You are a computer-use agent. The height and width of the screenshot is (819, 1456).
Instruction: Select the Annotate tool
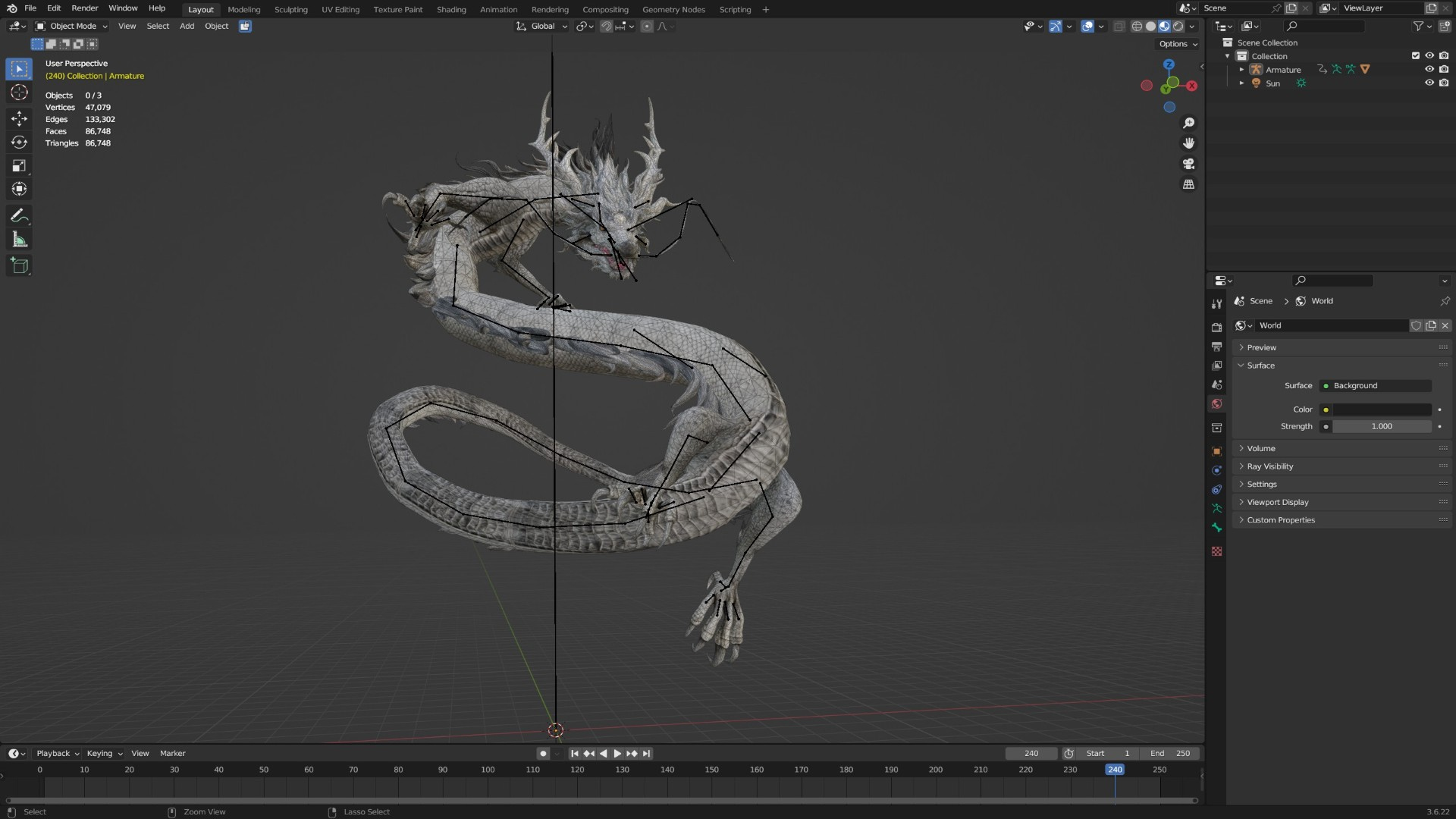pyautogui.click(x=19, y=216)
